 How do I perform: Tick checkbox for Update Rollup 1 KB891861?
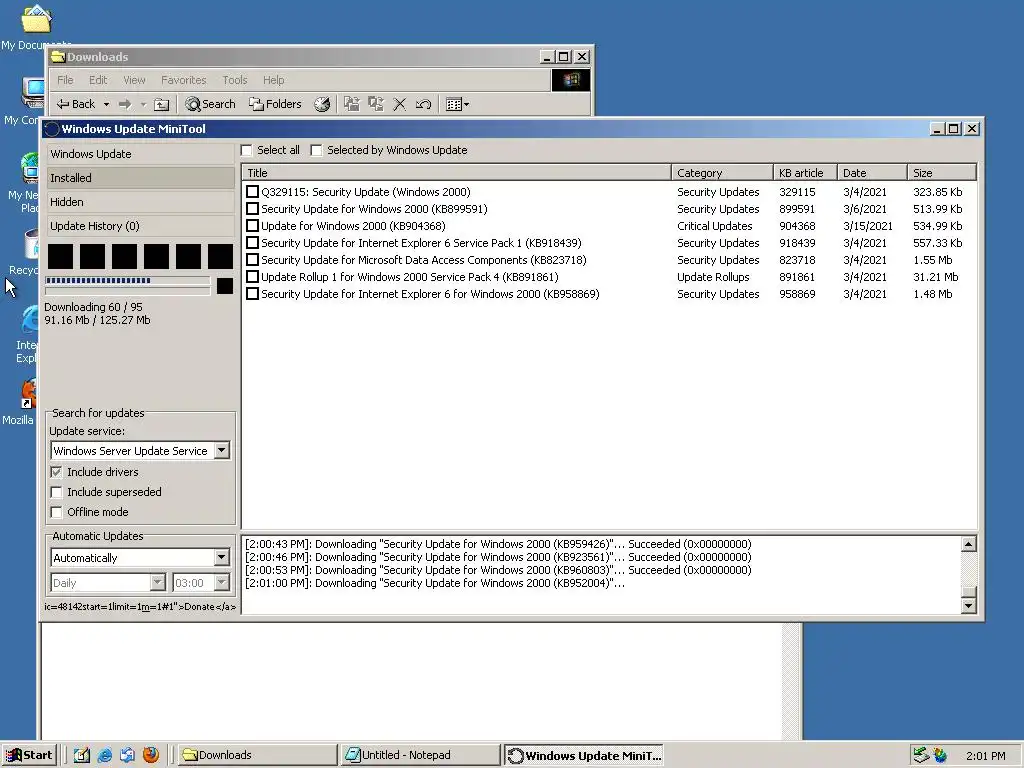tap(252, 277)
